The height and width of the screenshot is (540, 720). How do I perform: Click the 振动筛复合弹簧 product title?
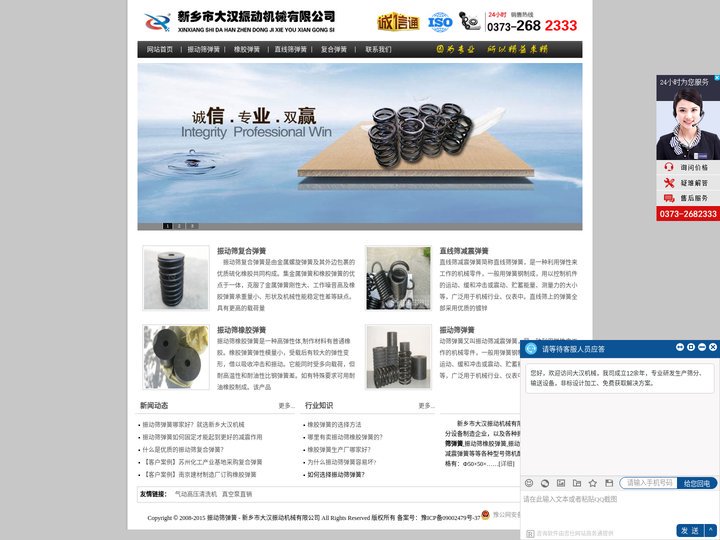click(x=242, y=251)
